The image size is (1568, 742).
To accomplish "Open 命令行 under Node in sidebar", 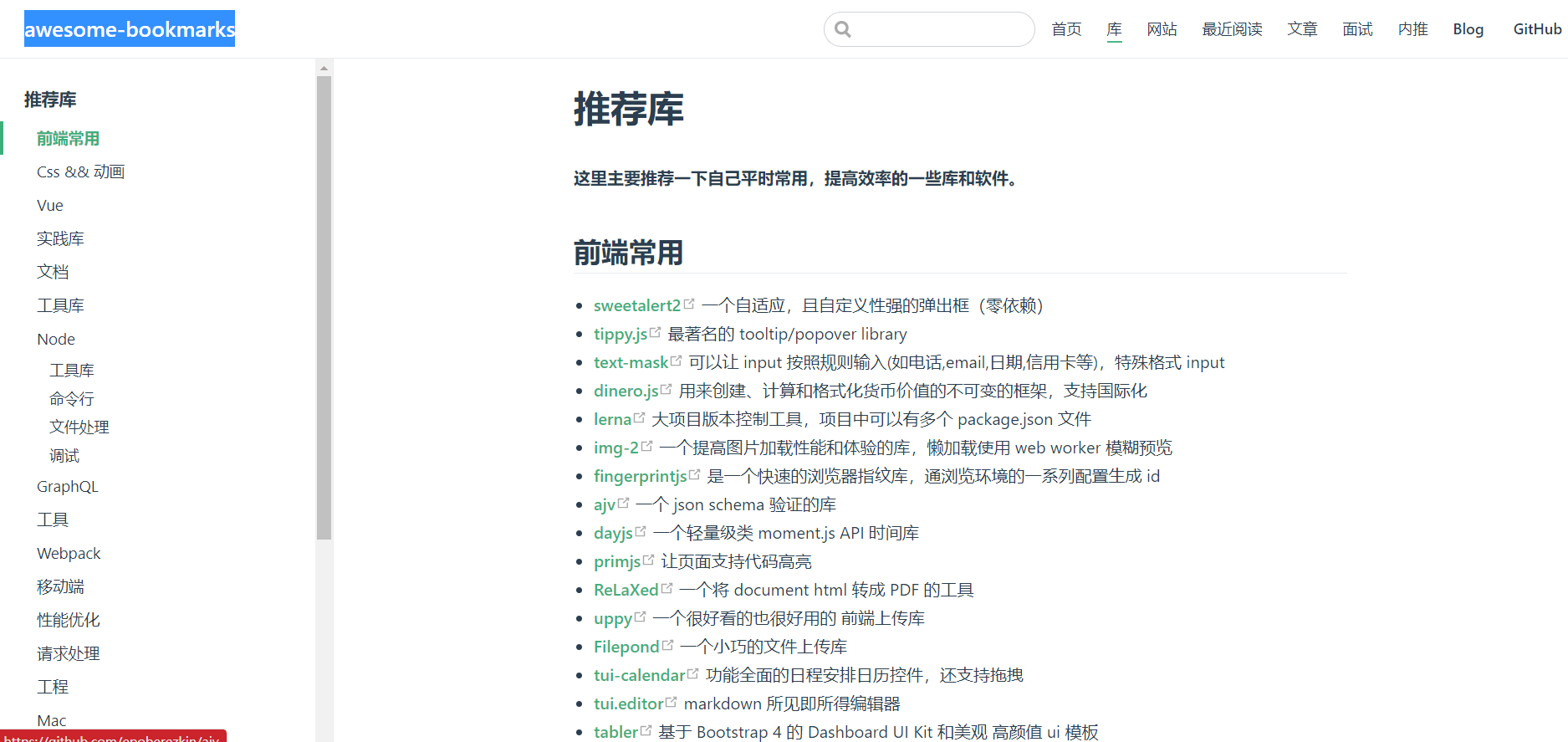I will click(72, 398).
